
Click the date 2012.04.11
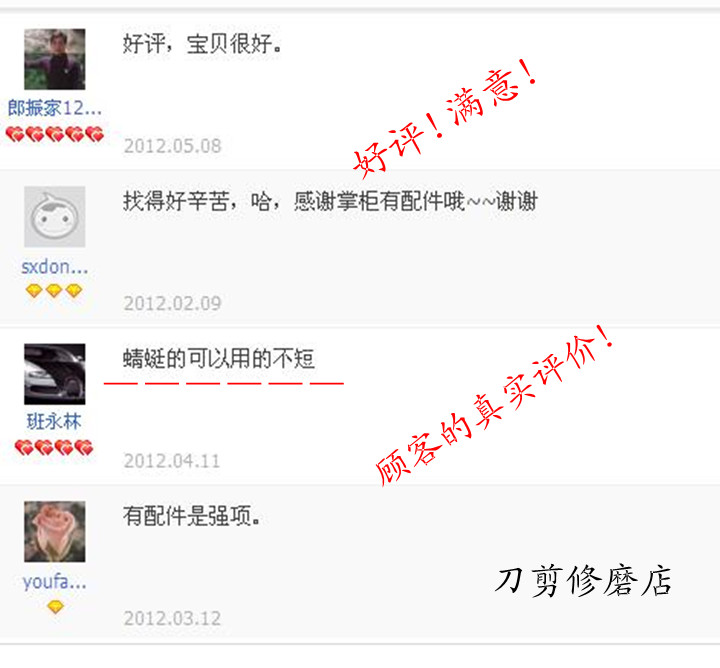tap(172, 461)
